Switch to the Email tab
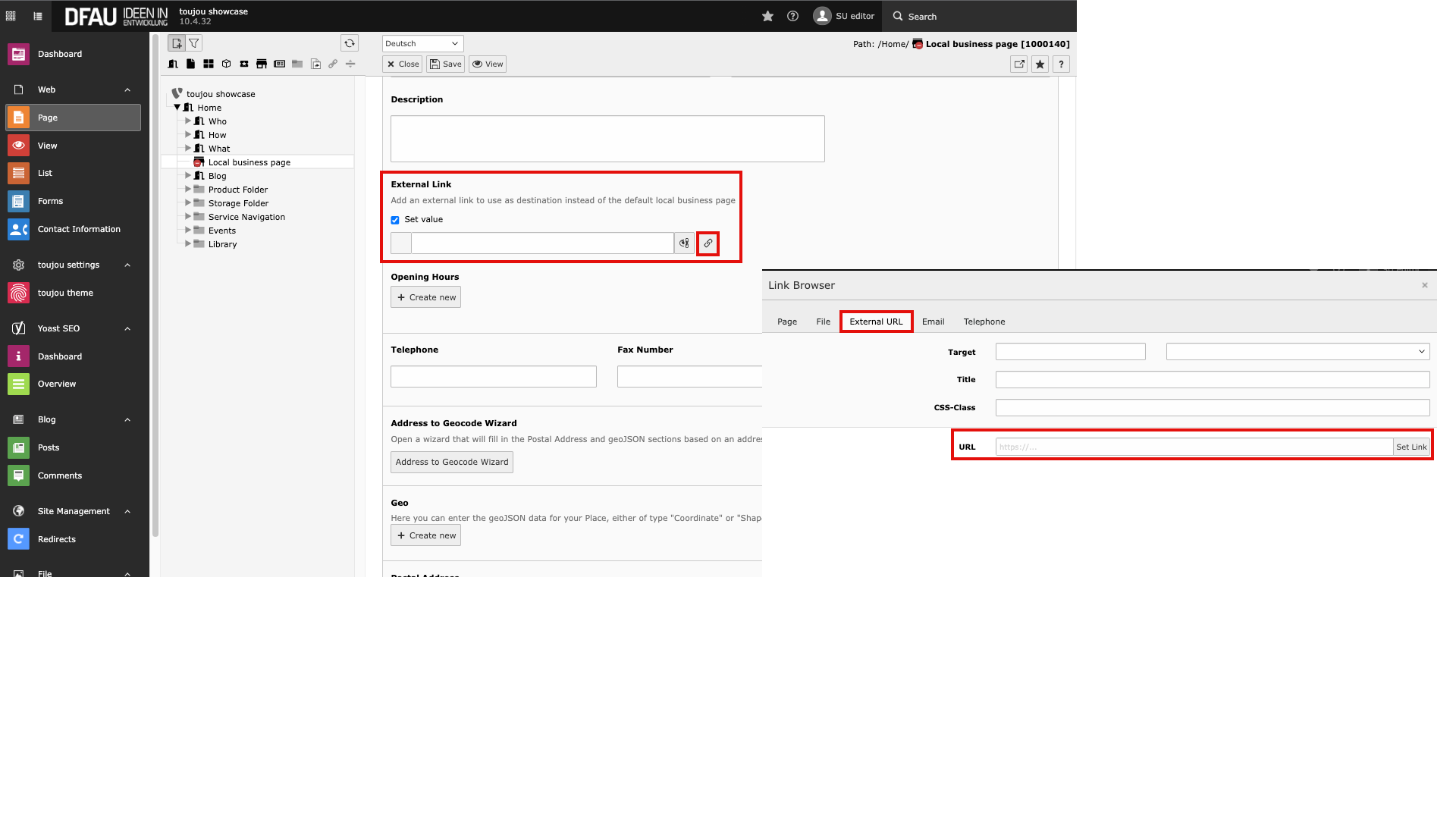1456x819 pixels. click(x=933, y=322)
